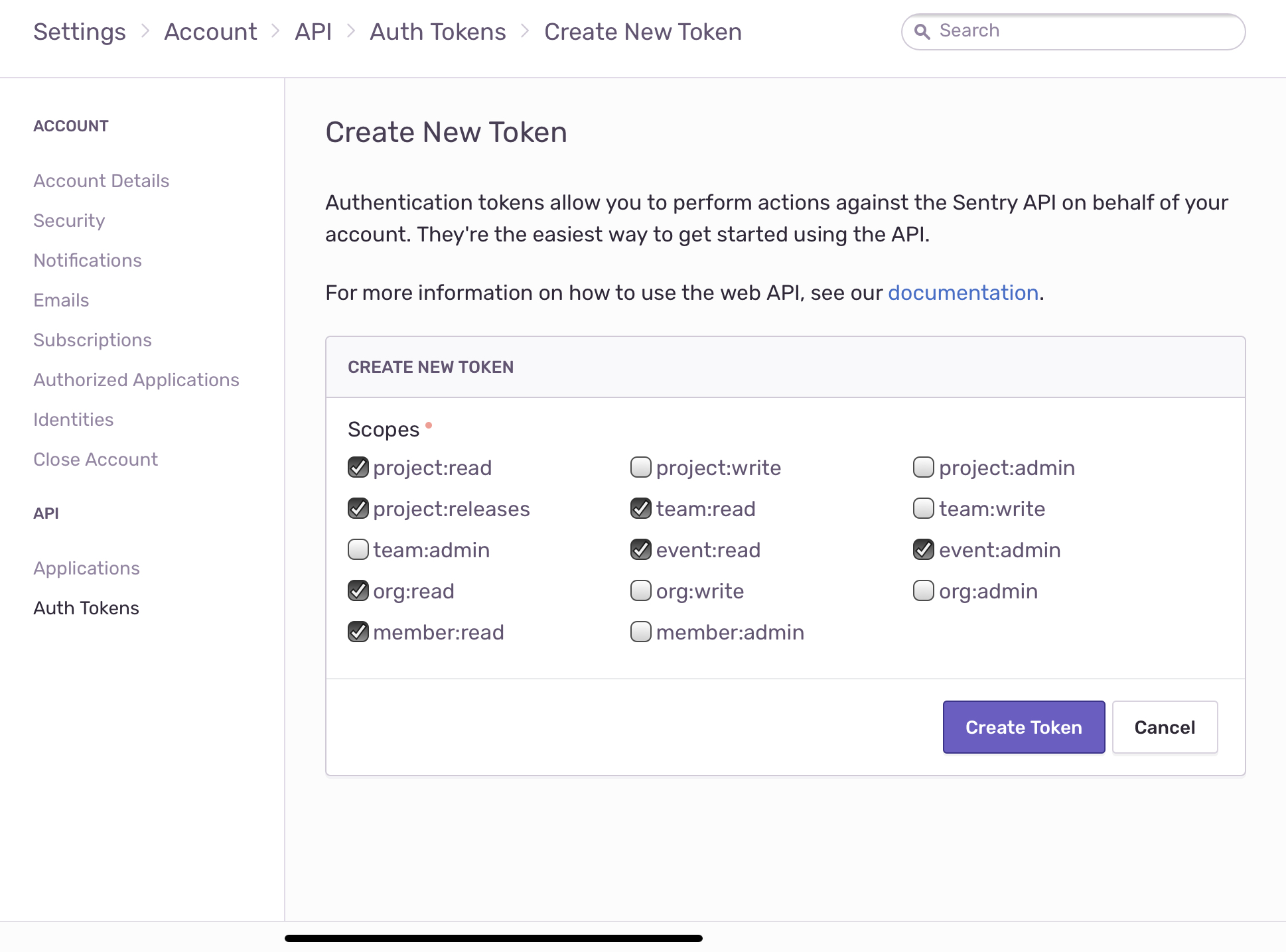The image size is (1286, 952).
Task: Disable the project:releases scope
Action: (x=358, y=509)
